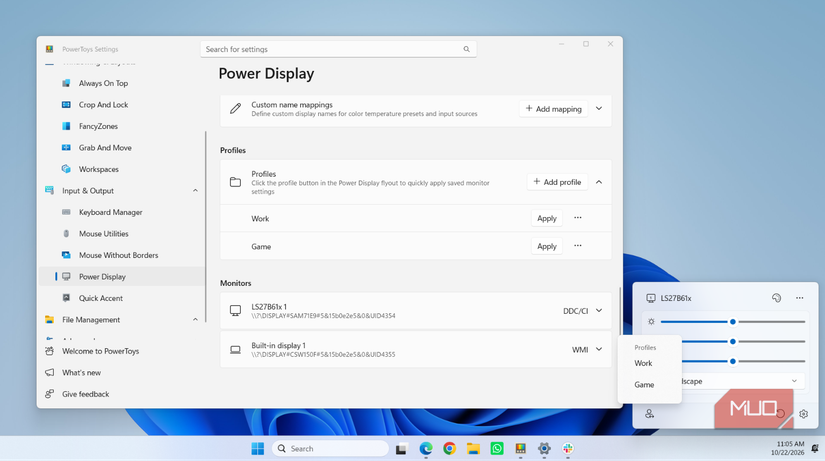Open Windows Start menu

coord(258,448)
